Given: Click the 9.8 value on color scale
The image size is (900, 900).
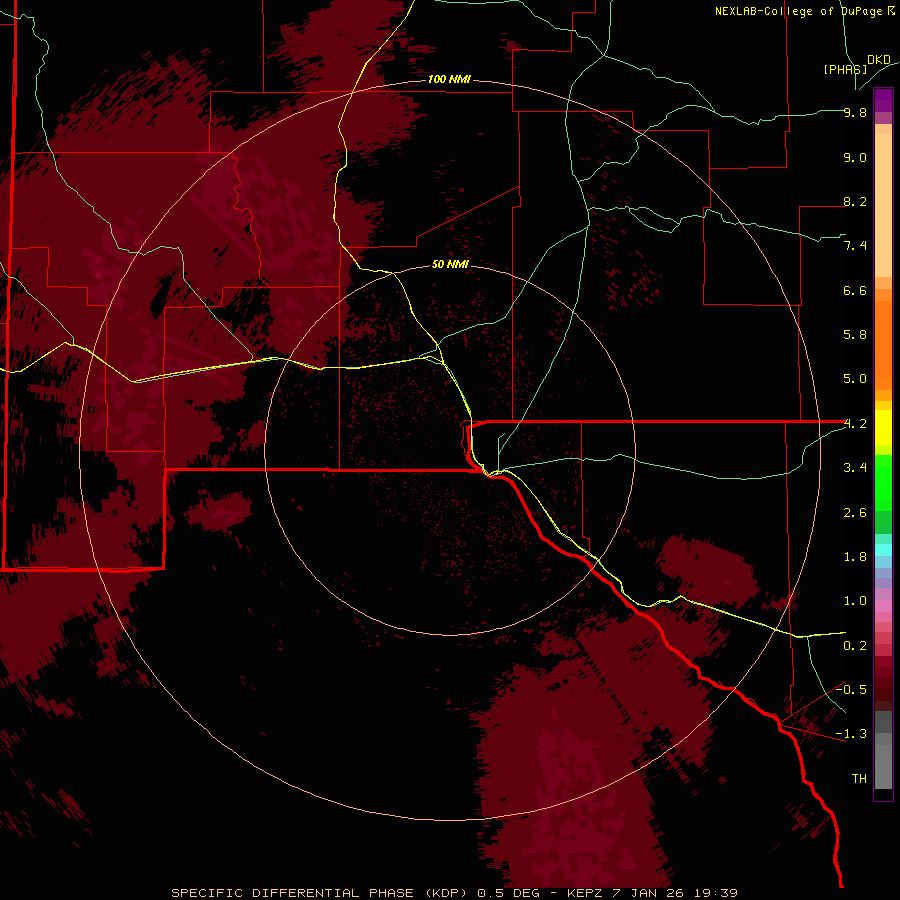Looking at the screenshot, I should (x=855, y=112).
